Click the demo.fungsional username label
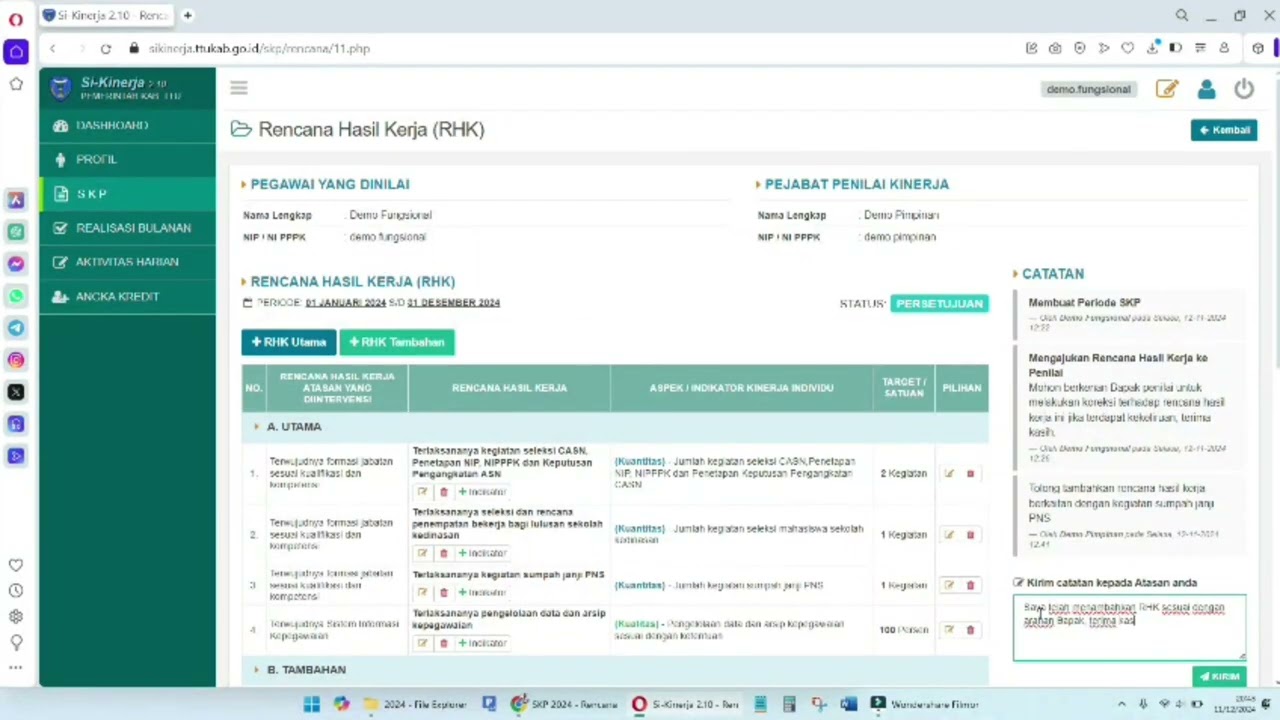 click(1088, 89)
